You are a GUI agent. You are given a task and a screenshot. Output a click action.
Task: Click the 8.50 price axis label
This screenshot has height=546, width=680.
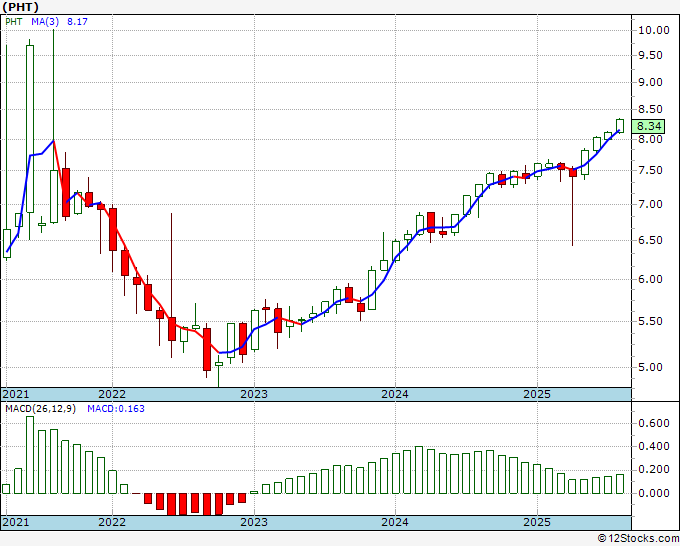pos(650,109)
